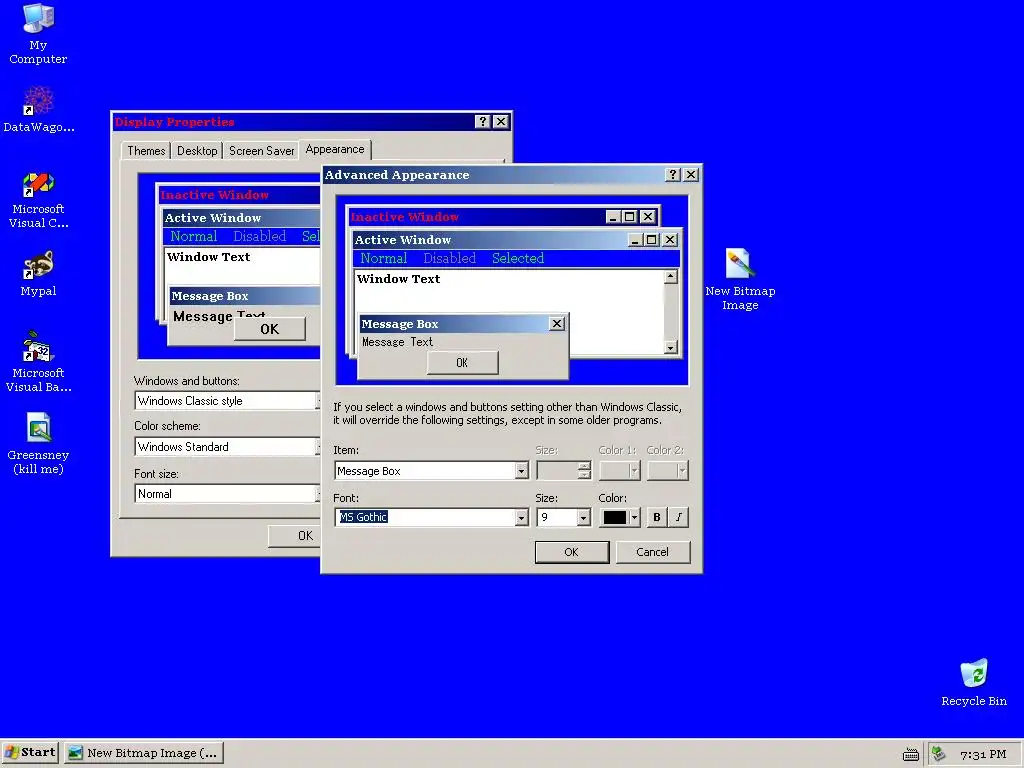Open the font Color picker dropdown arrow

[633, 517]
